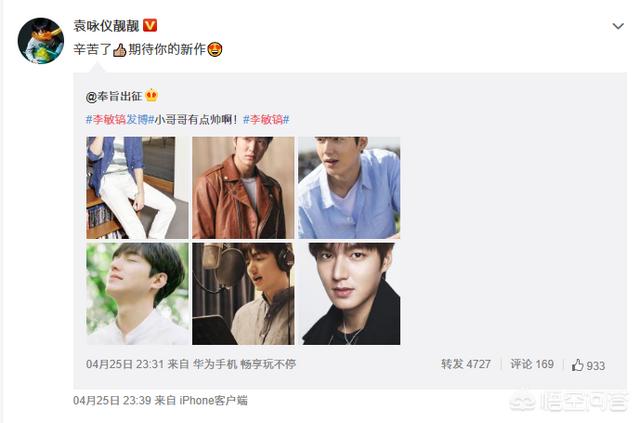This screenshot has height=423, width=640.
Task: Click the 袁咏仪靓靓 profile avatar
Action: pos(41,41)
